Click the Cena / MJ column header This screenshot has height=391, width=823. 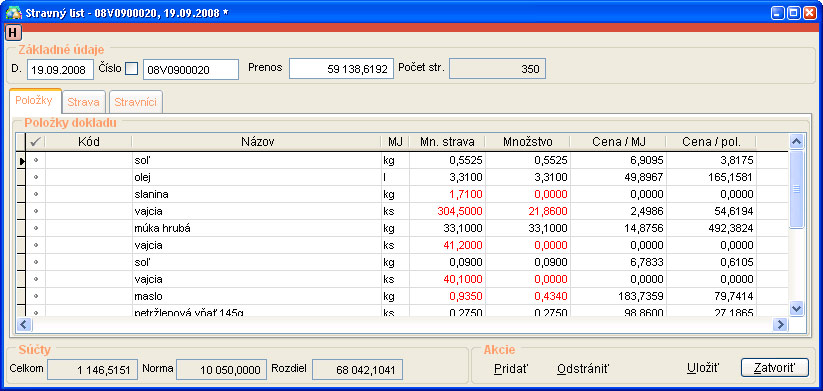(x=618, y=142)
